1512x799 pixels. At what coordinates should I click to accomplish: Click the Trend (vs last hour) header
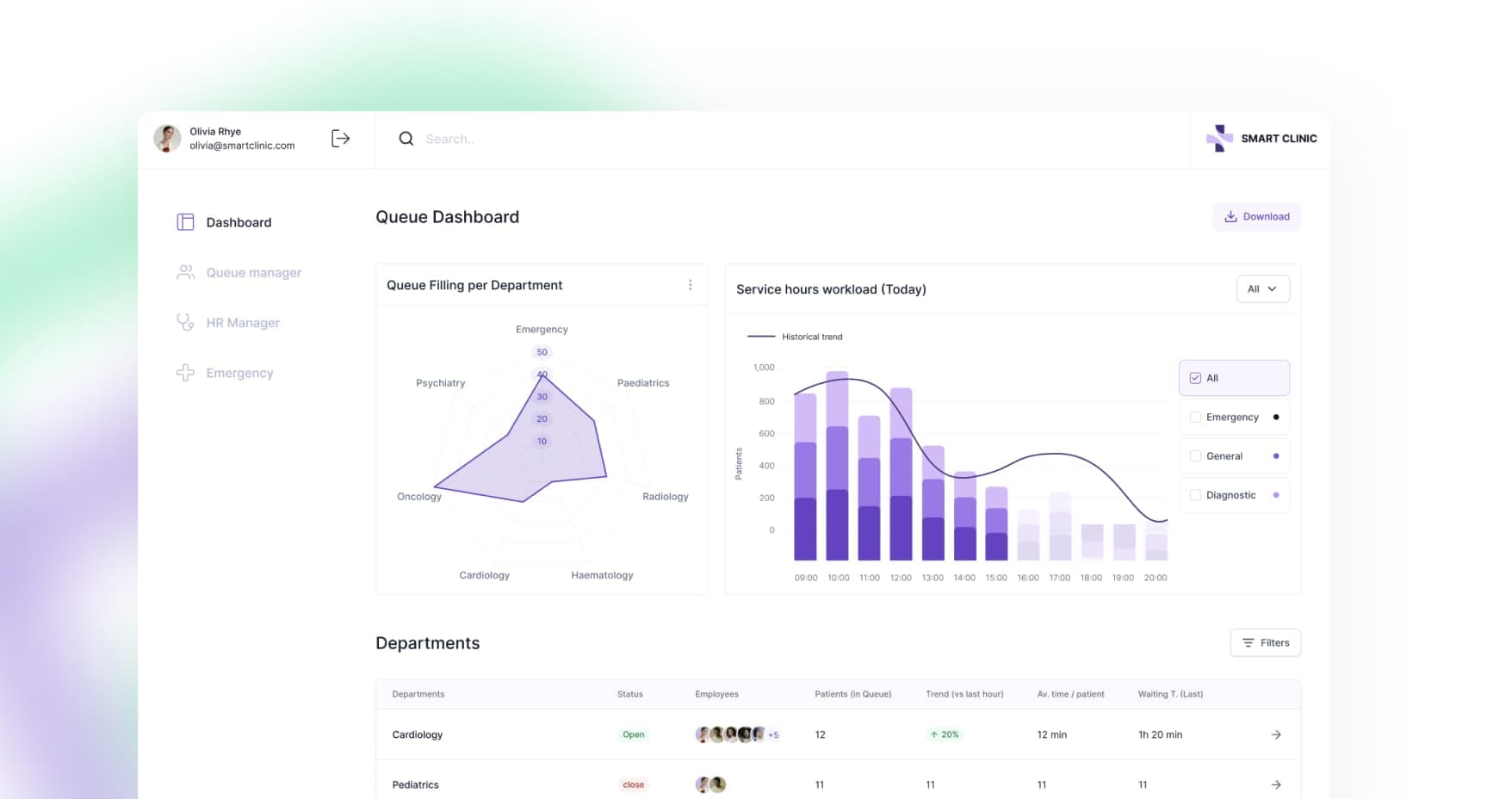tap(964, 694)
